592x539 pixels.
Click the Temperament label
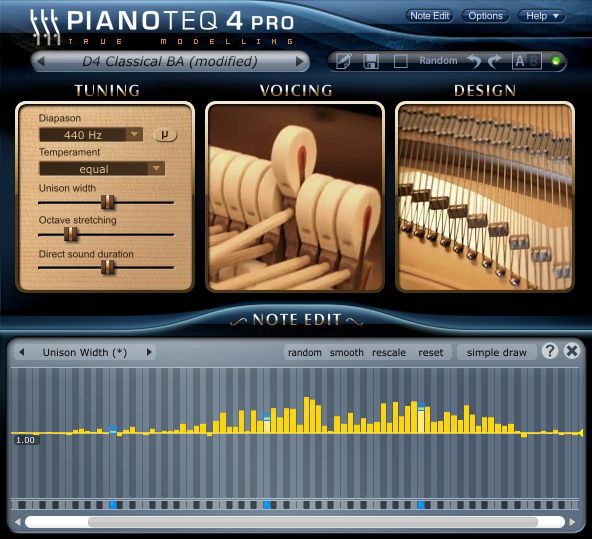point(69,152)
